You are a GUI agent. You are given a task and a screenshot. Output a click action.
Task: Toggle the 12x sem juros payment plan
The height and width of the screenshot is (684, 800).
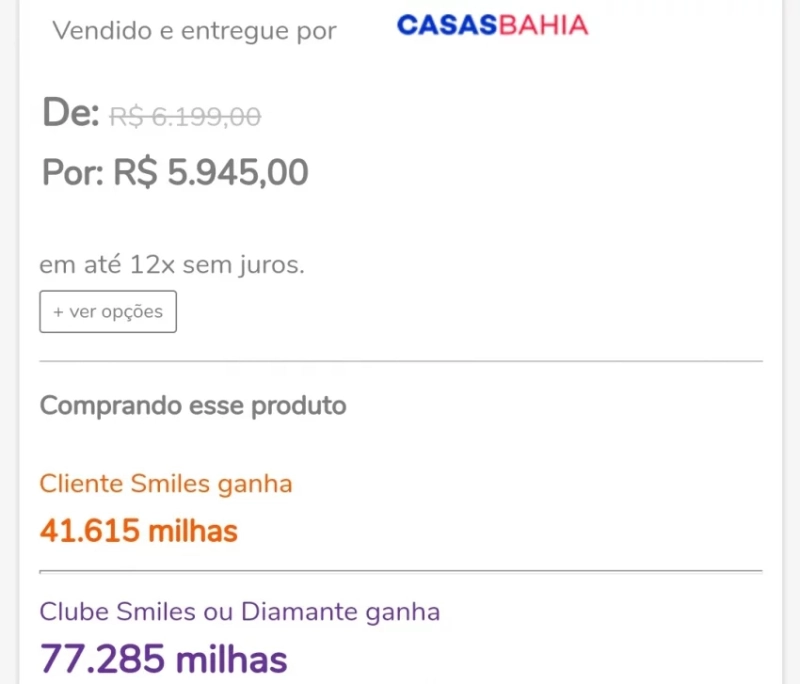tap(172, 264)
